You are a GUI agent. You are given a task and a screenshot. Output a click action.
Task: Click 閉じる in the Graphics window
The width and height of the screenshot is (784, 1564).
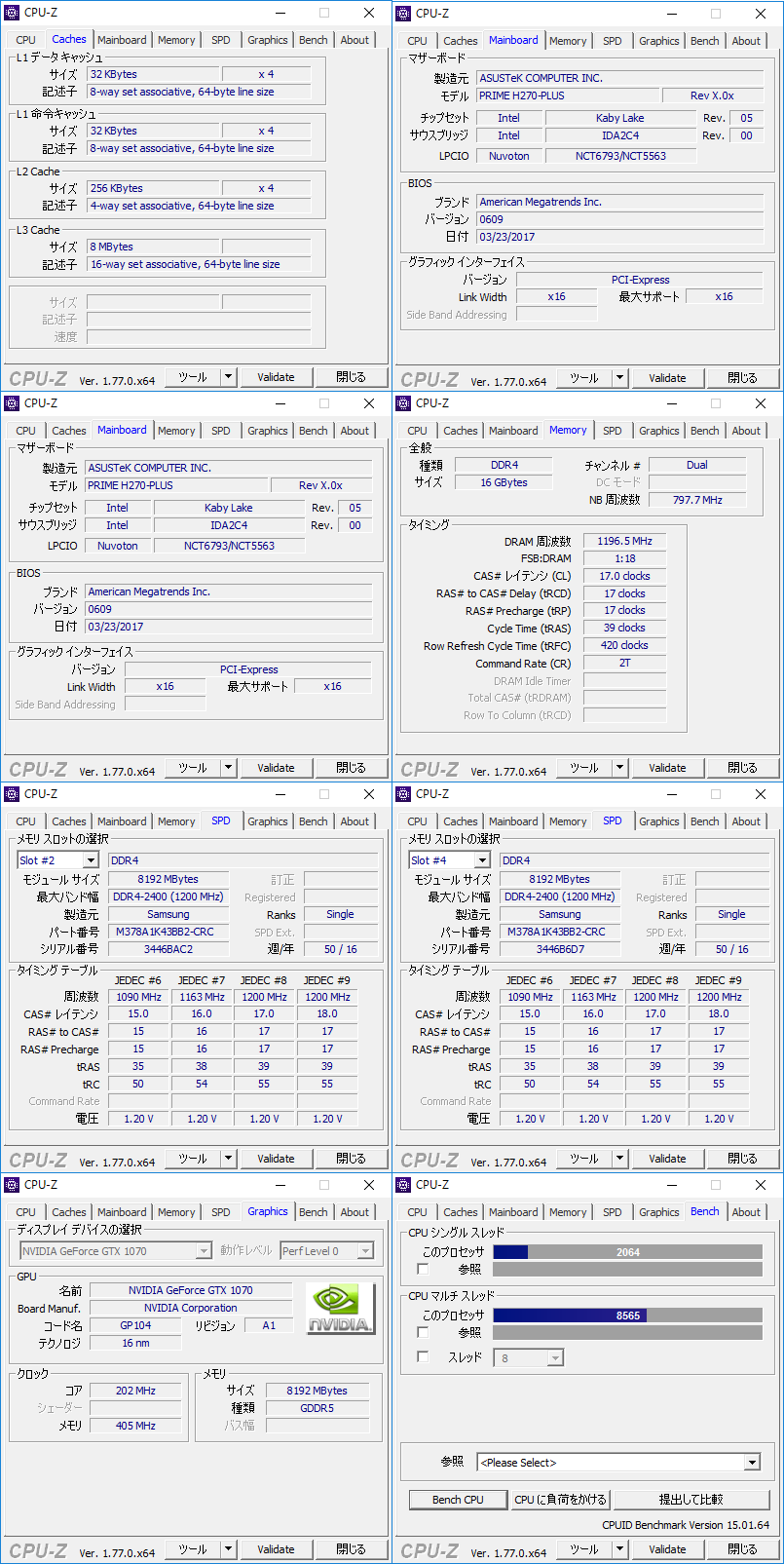pos(351,1549)
